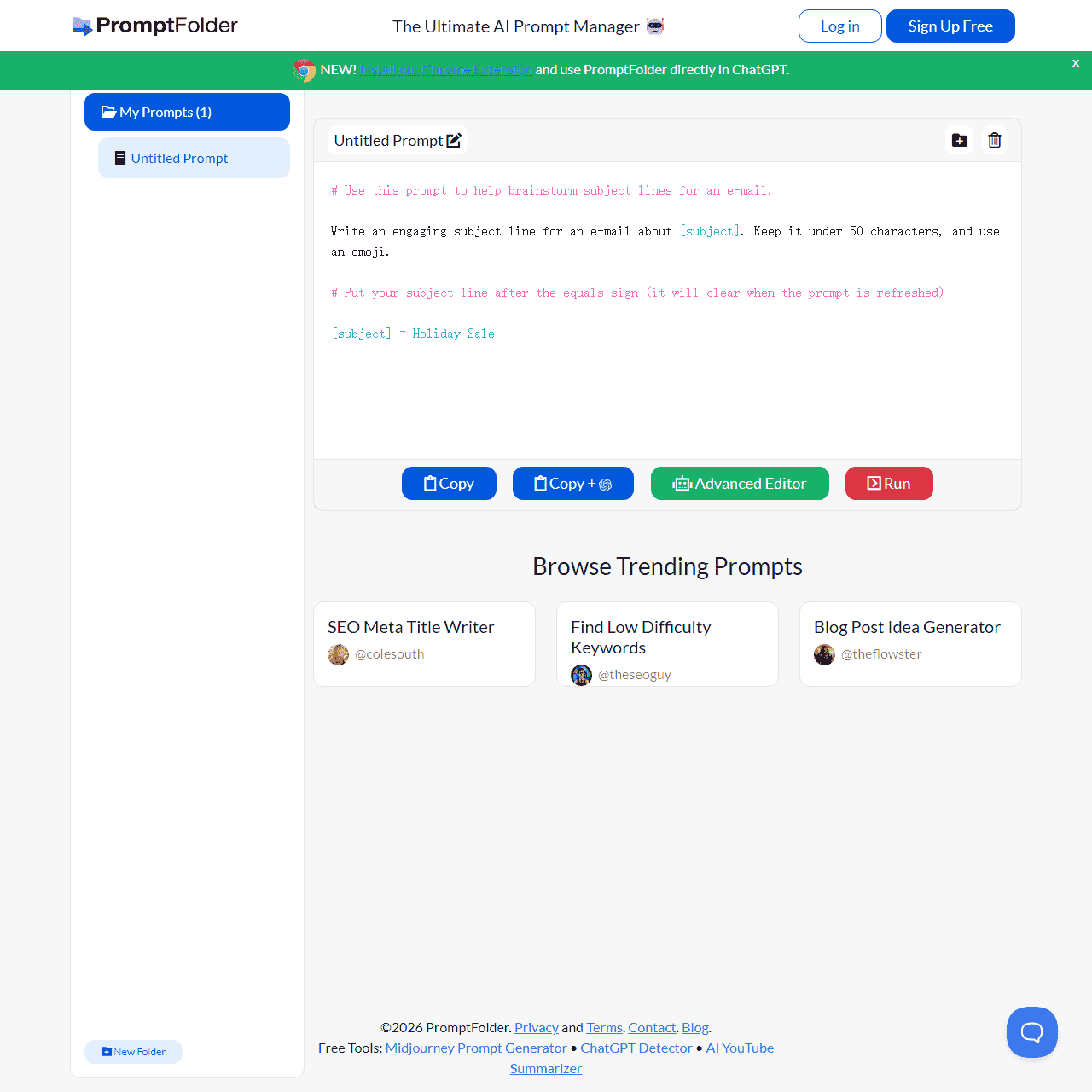Click inside the prompt text editor area
The image size is (1092, 1092).
667,311
